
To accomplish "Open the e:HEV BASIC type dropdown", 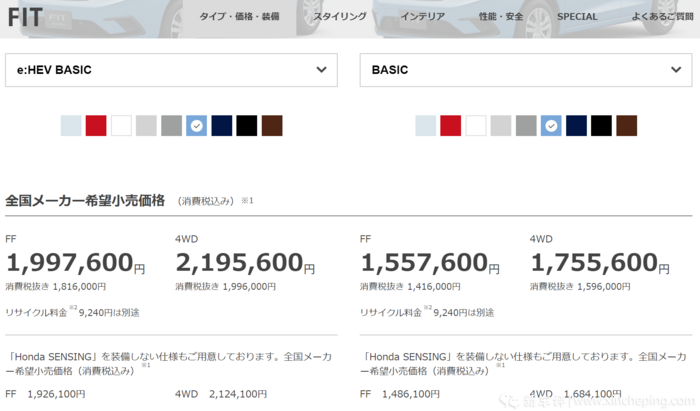I will click(x=171, y=70).
